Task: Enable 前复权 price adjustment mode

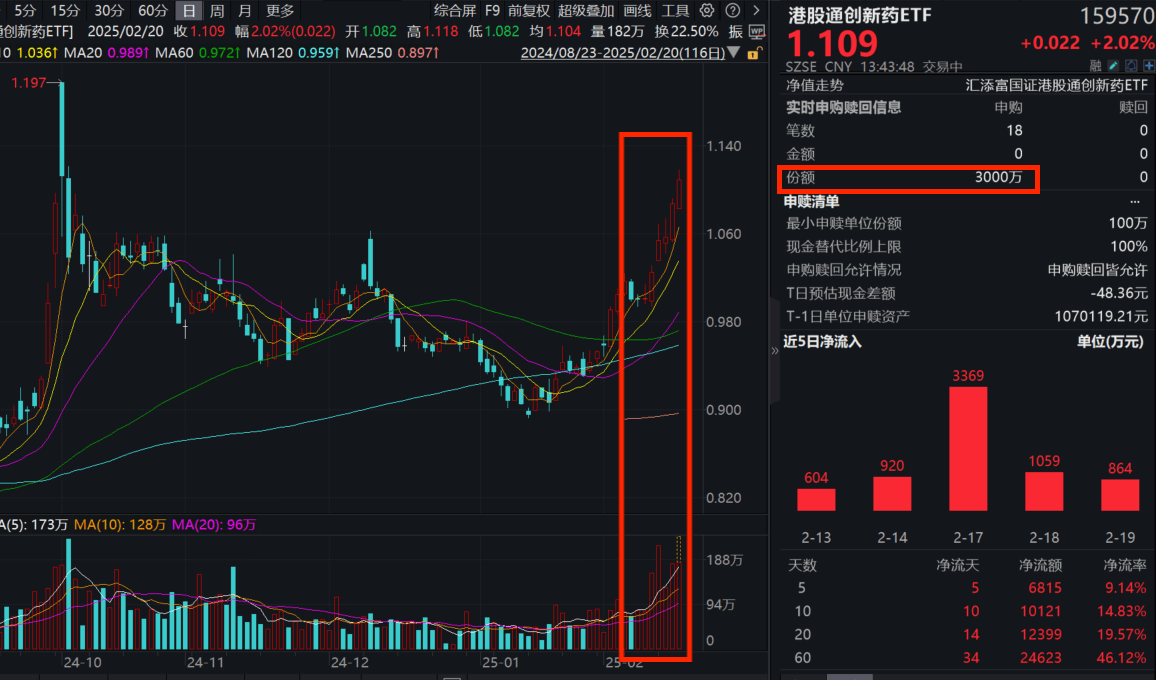Action: coord(528,10)
